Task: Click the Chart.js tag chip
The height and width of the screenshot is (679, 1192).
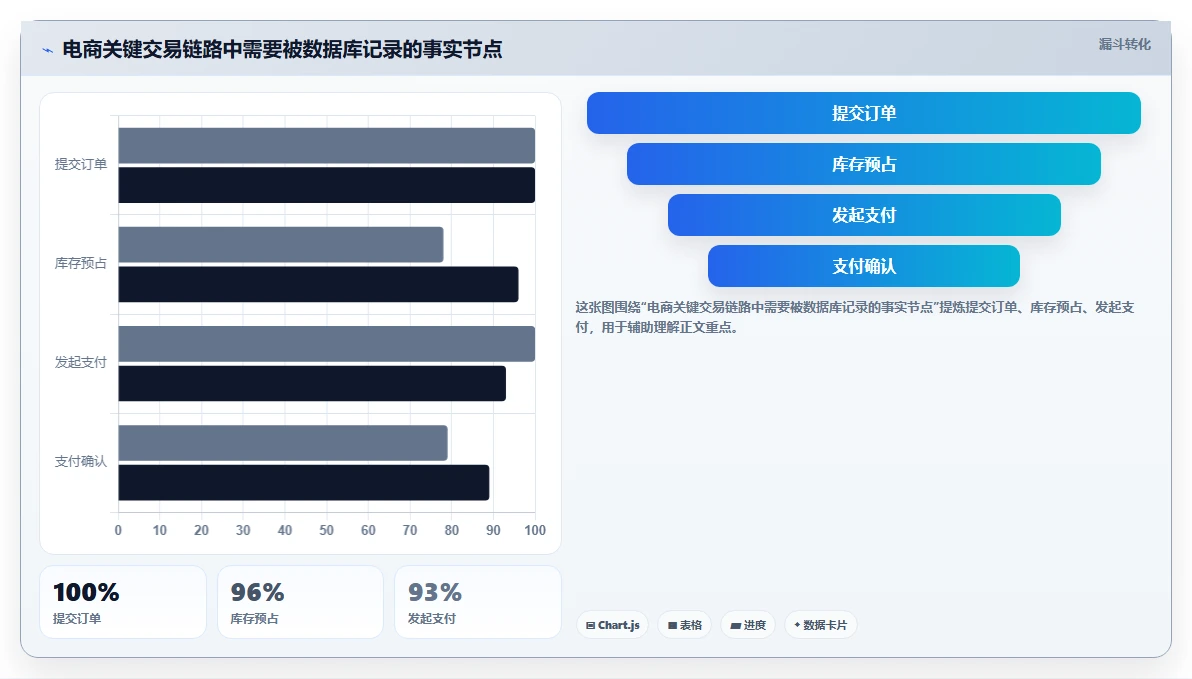Action: tap(613, 625)
